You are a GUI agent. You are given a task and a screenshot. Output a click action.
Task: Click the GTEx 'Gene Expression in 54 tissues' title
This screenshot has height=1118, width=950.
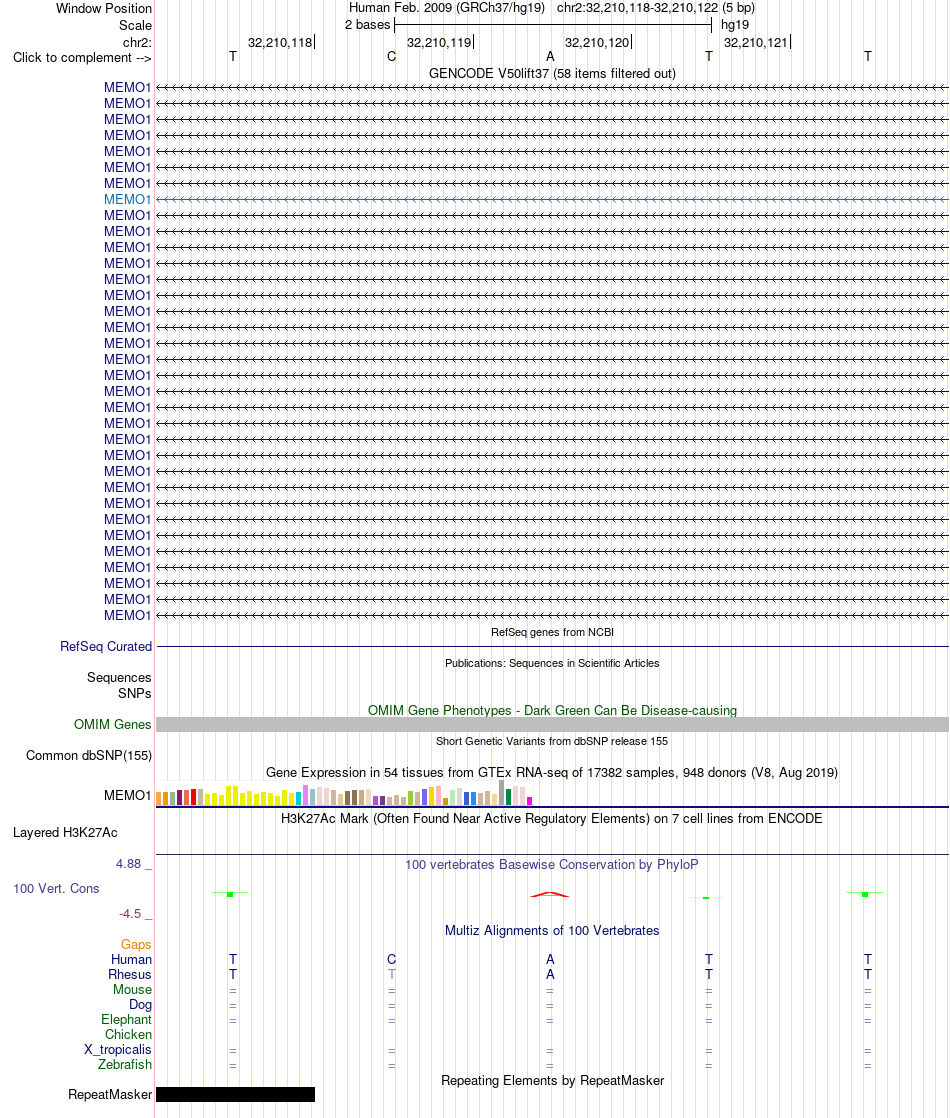pos(552,773)
